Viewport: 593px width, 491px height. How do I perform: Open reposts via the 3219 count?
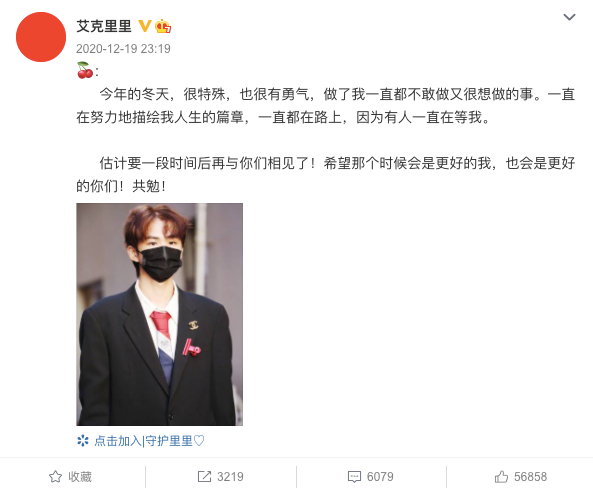click(x=230, y=477)
